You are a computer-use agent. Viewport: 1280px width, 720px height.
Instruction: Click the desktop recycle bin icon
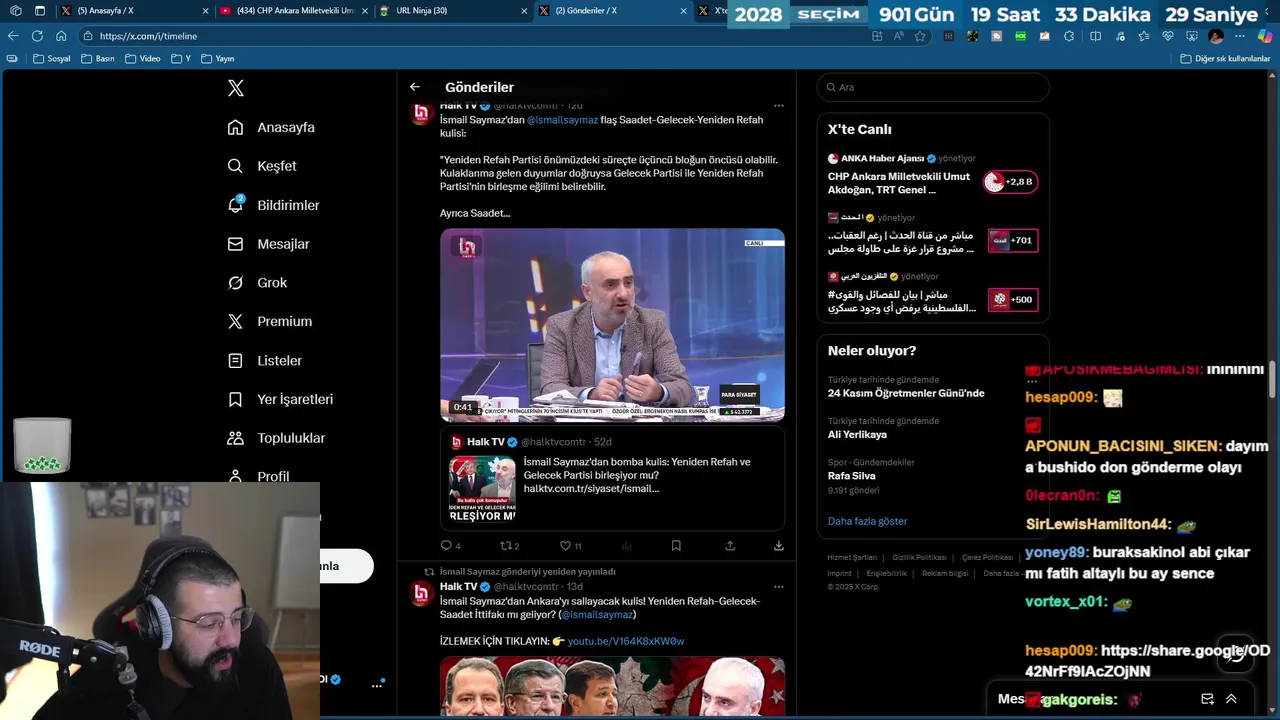pos(42,444)
